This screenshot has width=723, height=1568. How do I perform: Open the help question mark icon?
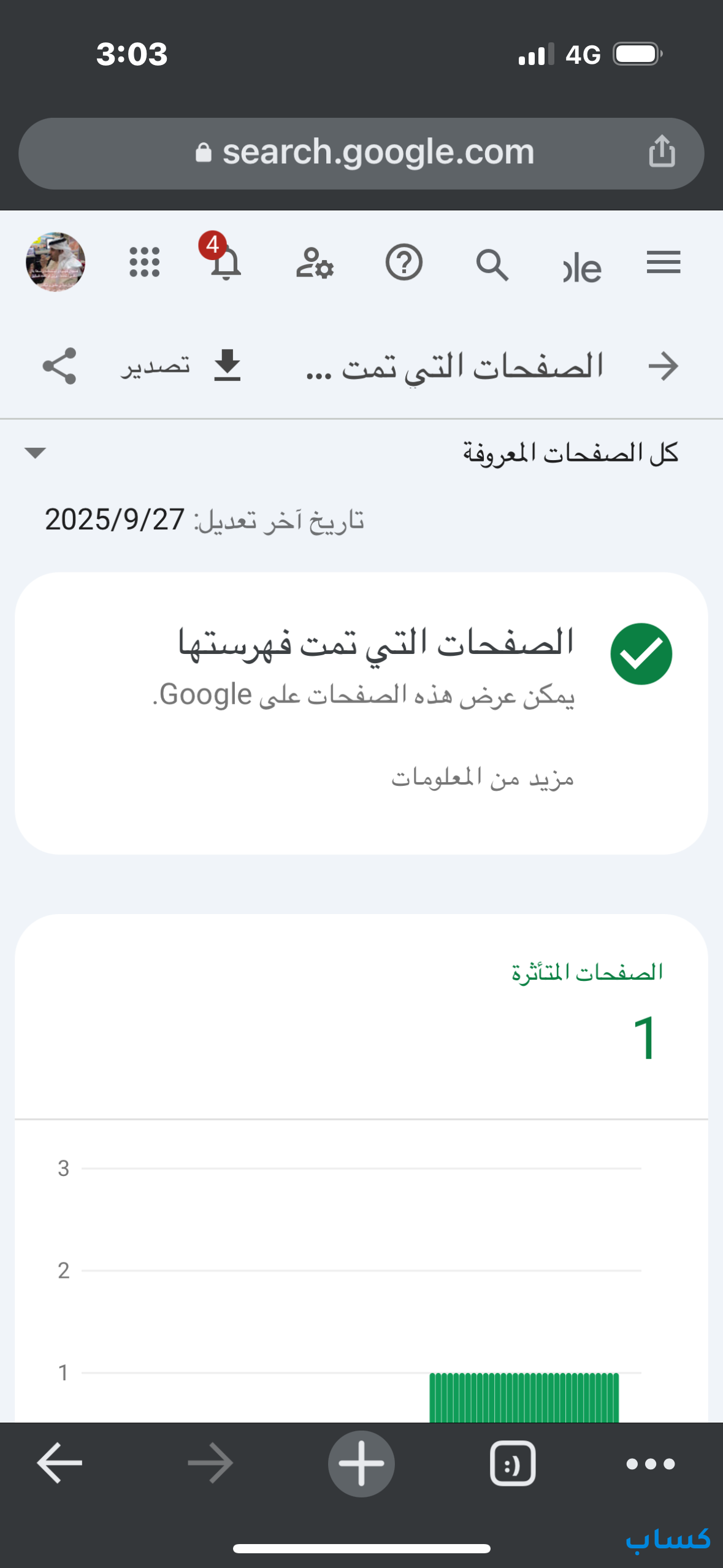[x=404, y=263]
